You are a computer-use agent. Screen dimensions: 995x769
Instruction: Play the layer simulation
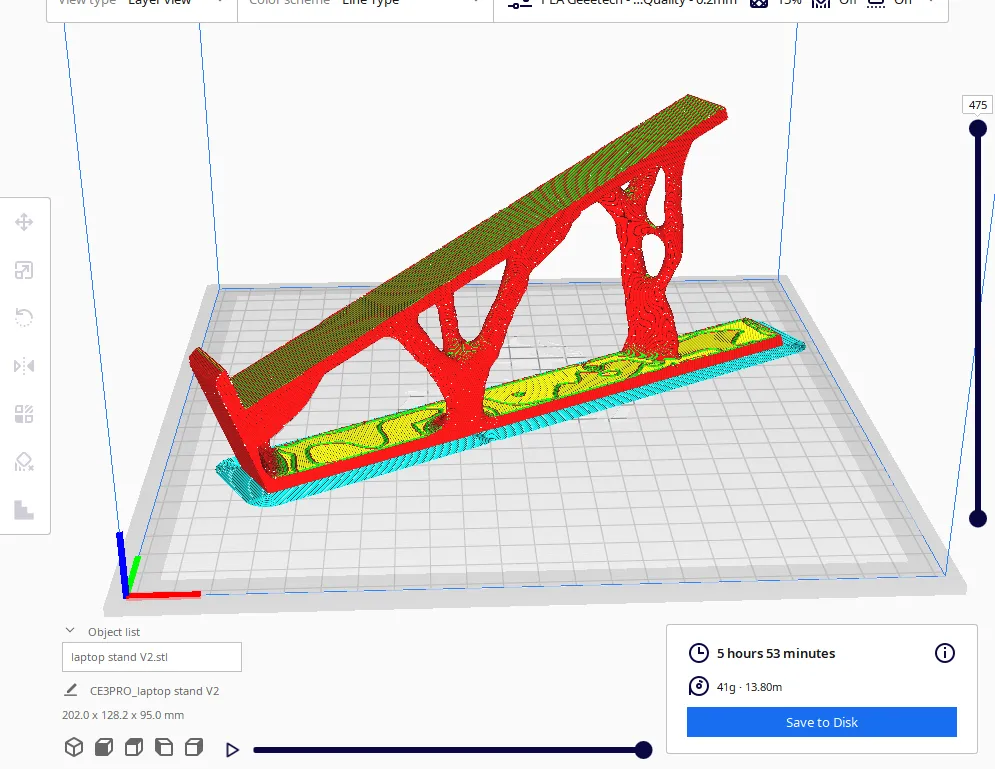pos(233,750)
